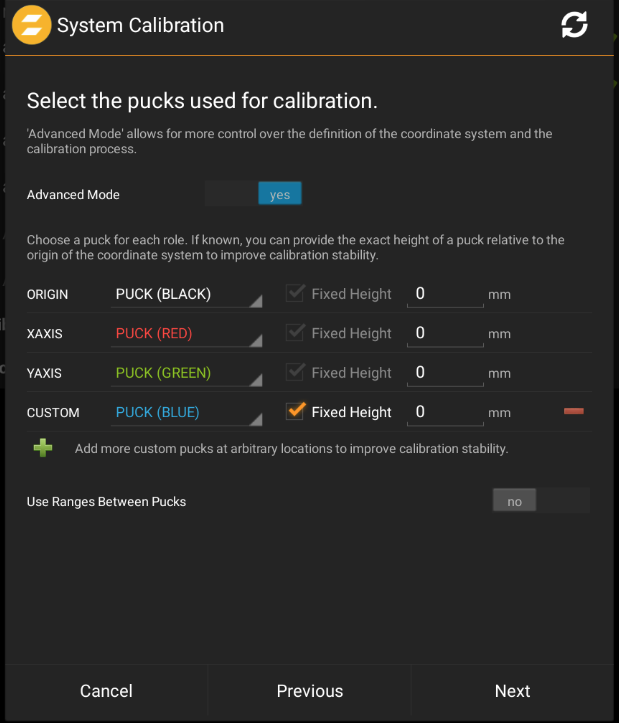Image resolution: width=619 pixels, height=723 pixels.
Task: Click the green plus icon to add a puck
Action: [43, 448]
